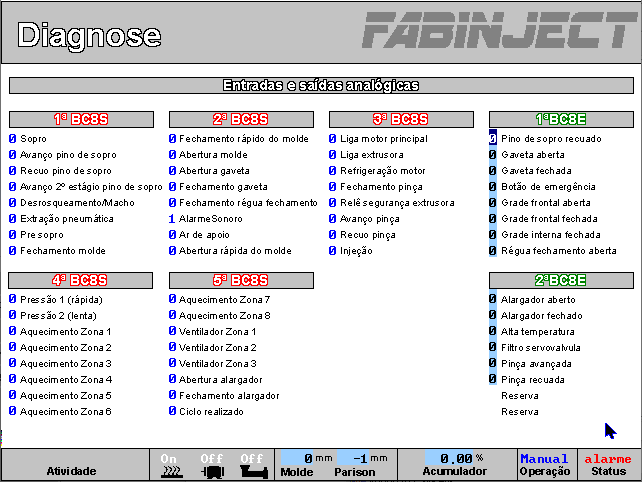
Task: Open the 1ª BC8S module header
Action: click(x=80, y=119)
